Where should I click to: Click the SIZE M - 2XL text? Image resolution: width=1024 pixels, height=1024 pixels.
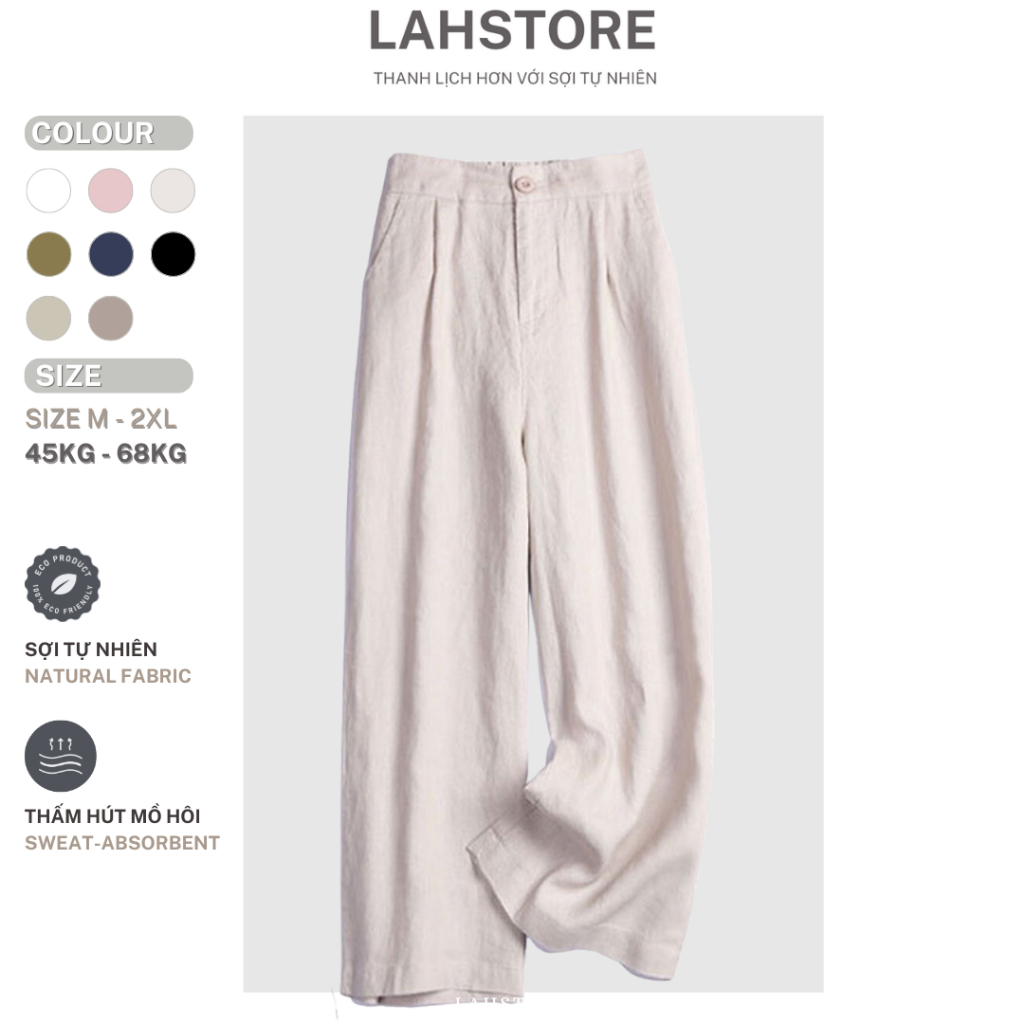tap(101, 419)
